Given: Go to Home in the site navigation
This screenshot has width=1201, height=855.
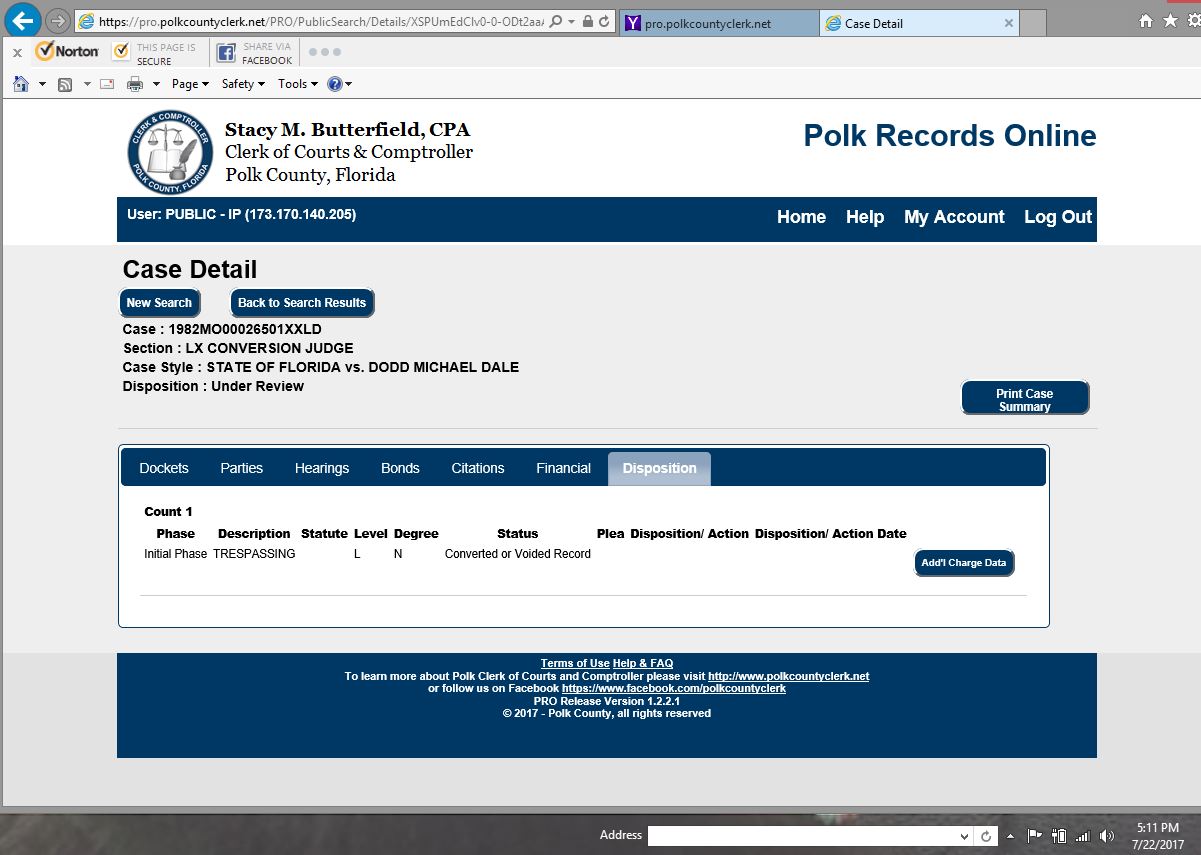Looking at the screenshot, I should coord(801,217).
